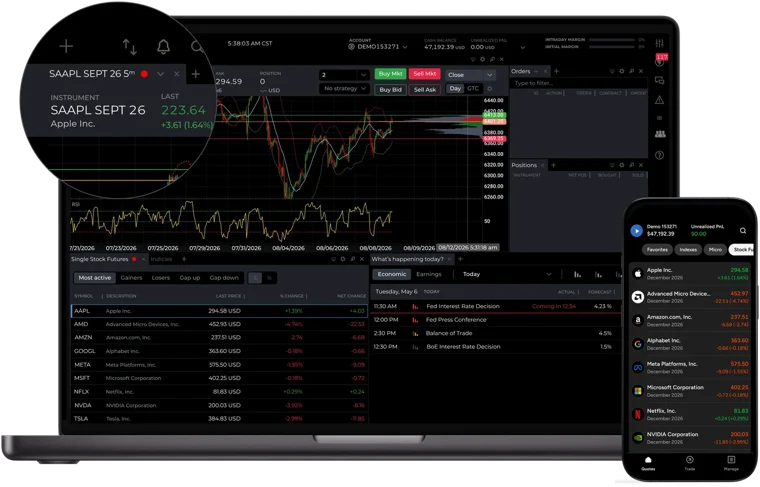Click first bar-chart importance filter icon

pyautogui.click(x=578, y=274)
